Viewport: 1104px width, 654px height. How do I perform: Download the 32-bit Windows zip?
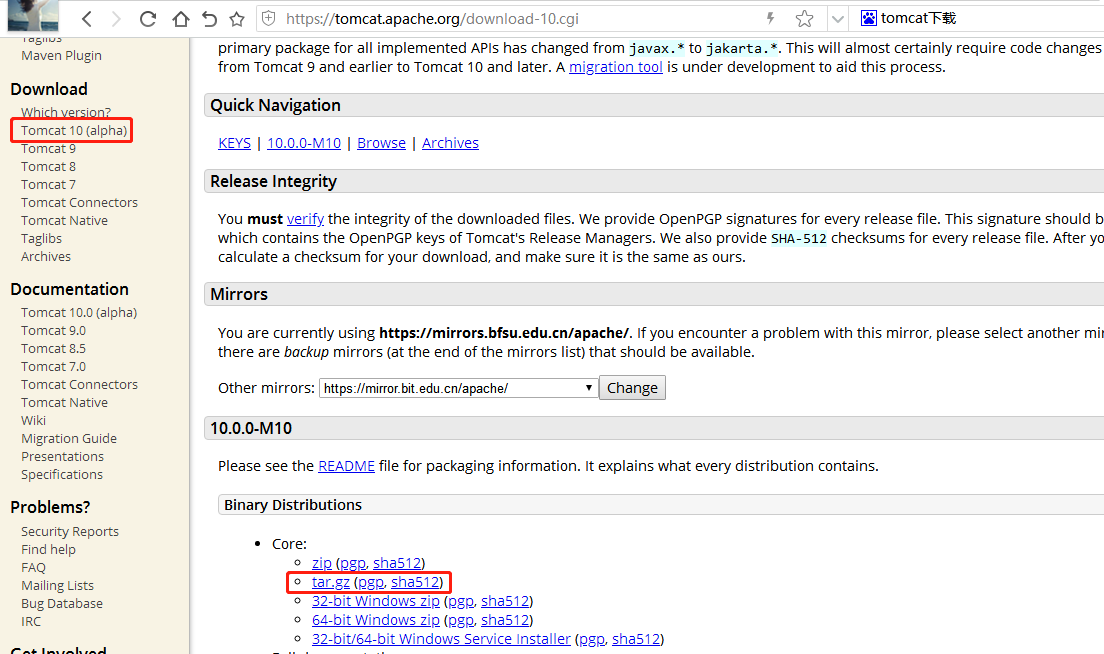click(x=376, y=601)
